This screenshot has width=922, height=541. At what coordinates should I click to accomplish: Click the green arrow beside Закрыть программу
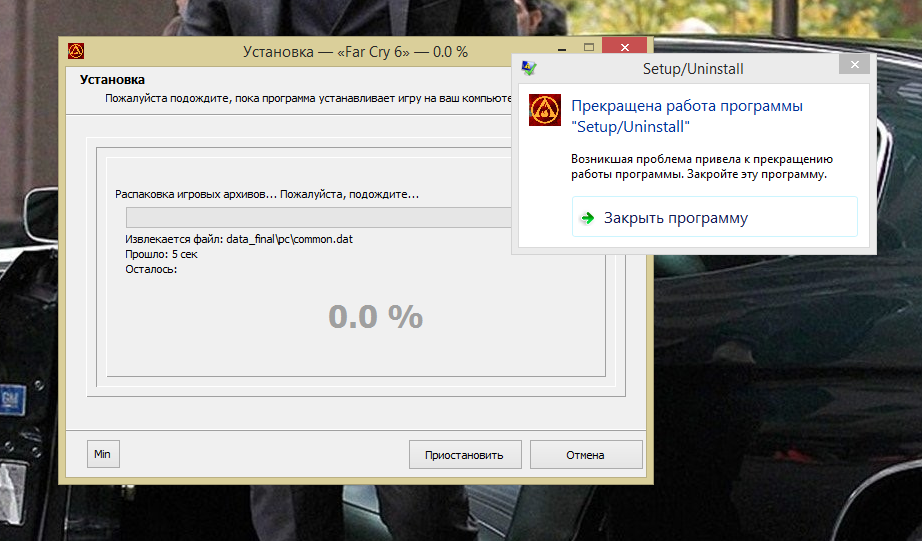(587, 218)
